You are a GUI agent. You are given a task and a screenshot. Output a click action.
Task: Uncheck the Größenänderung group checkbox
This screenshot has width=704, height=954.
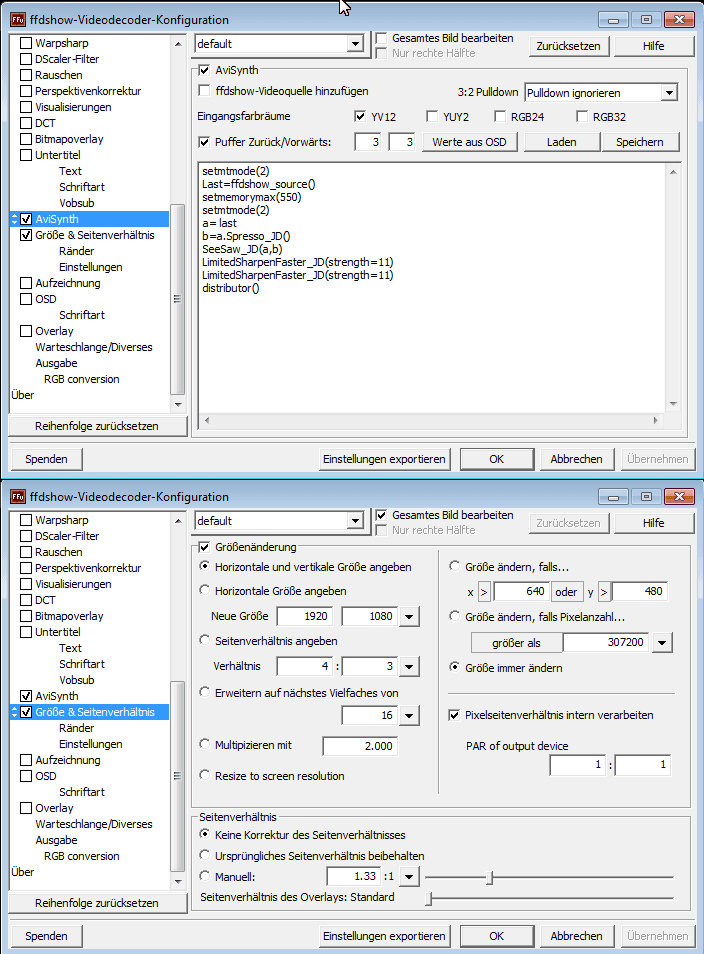(204, 547)
